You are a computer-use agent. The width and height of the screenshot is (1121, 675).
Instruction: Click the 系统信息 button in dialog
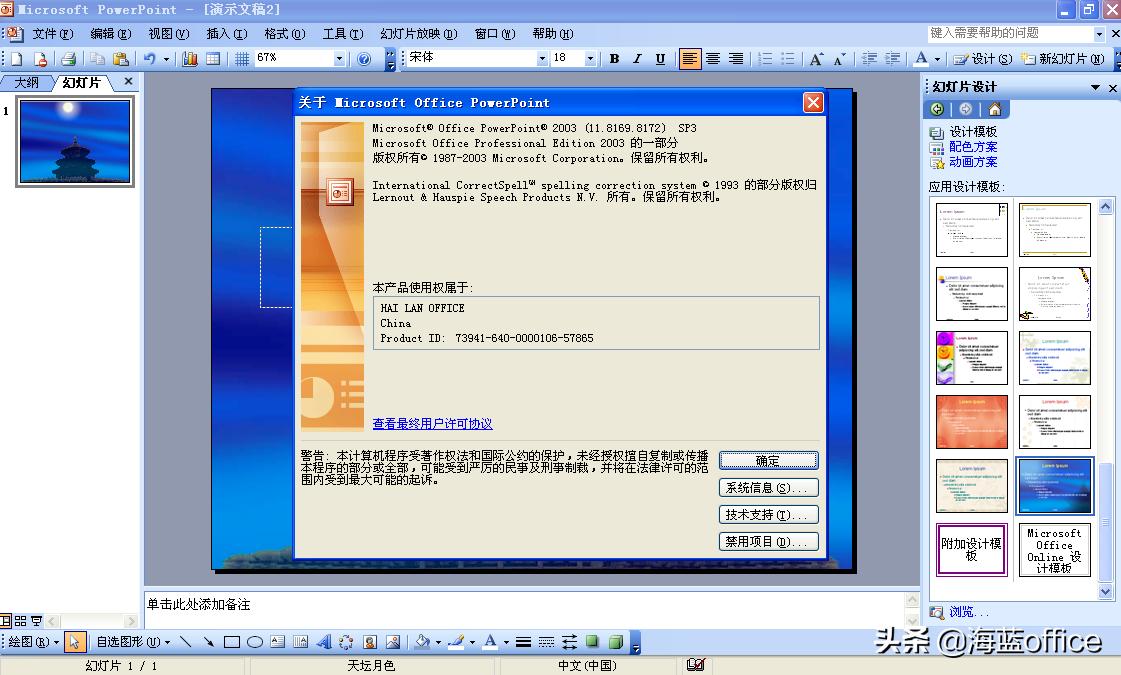pyautogui.click(x=767, y=487)
